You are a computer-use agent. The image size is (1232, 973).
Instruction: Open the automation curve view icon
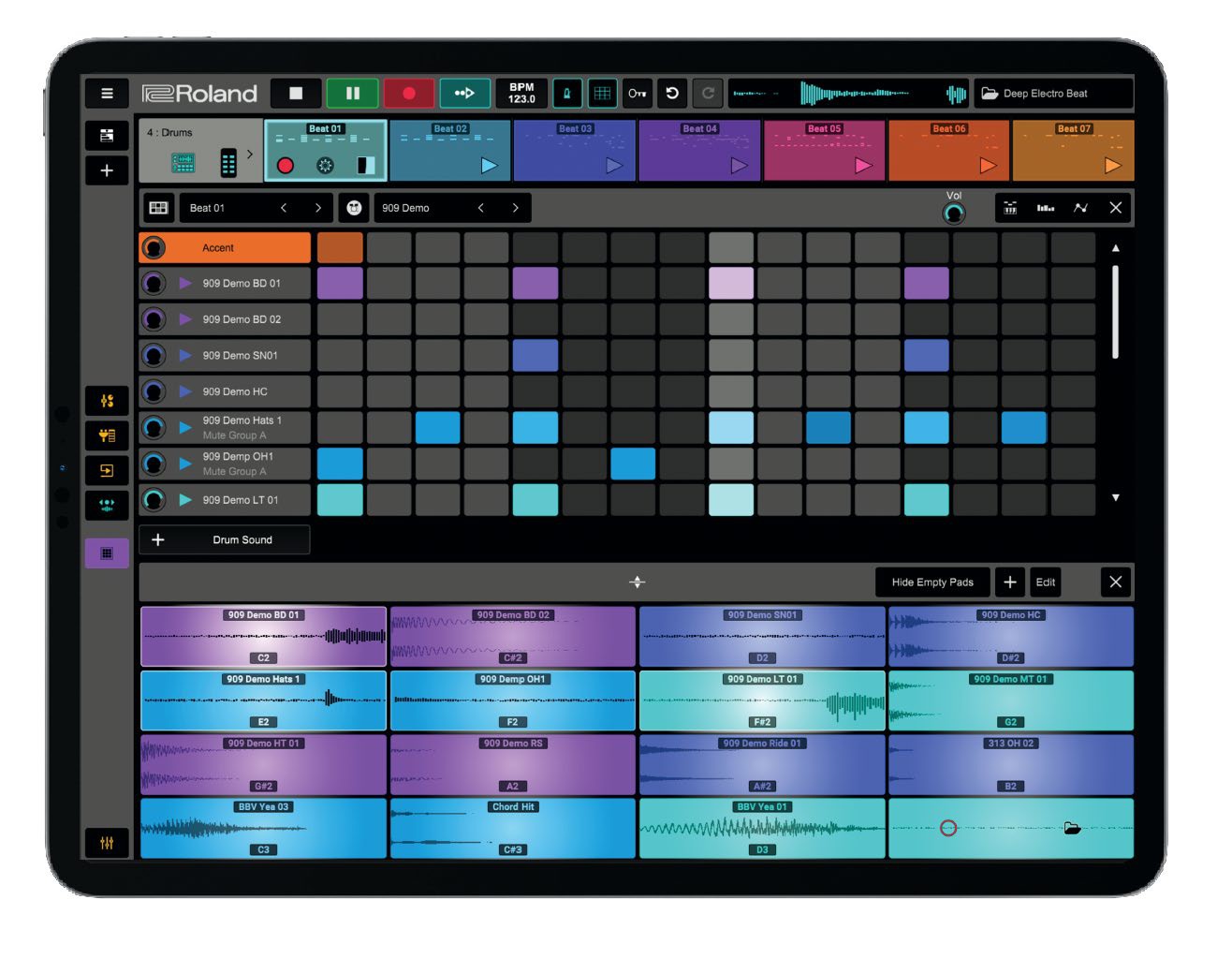click(1080, 208)
